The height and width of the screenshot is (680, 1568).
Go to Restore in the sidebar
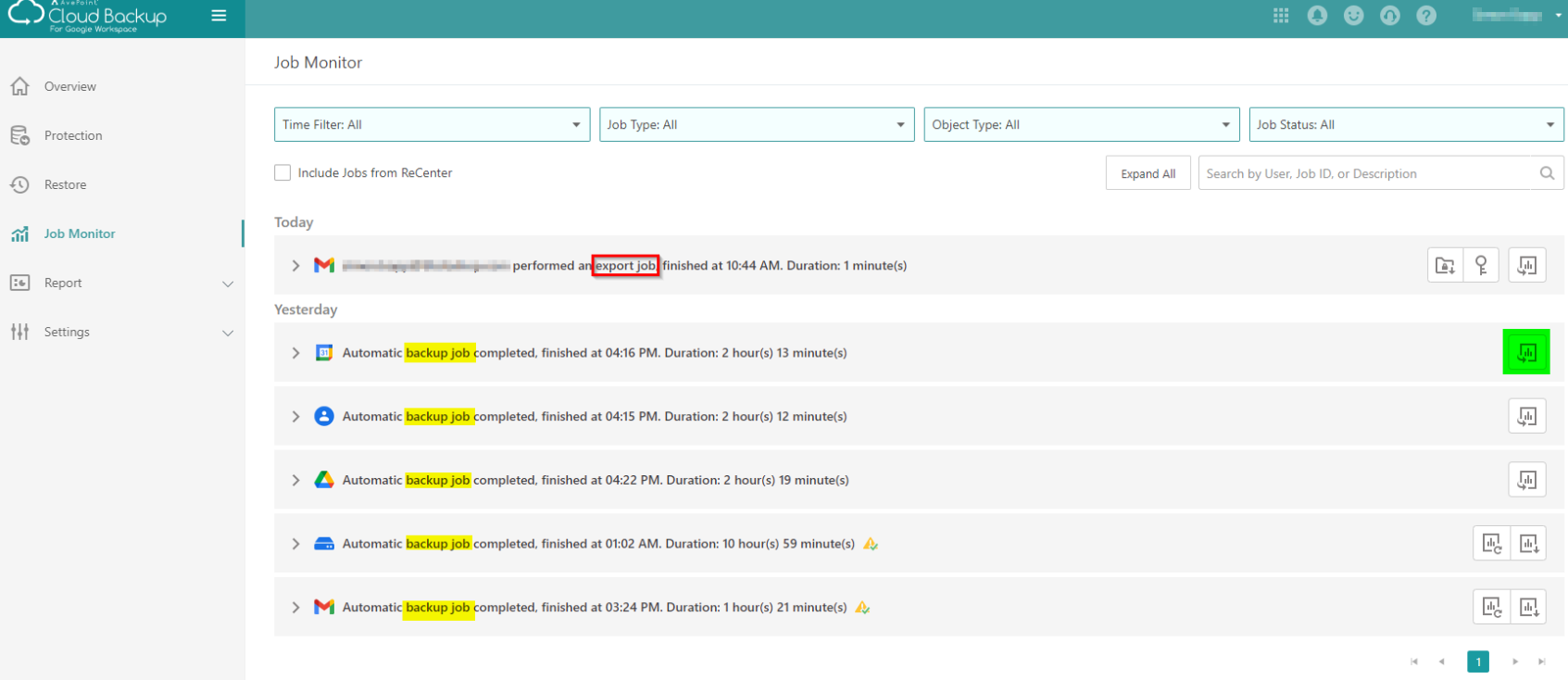(x=65, y=184)
